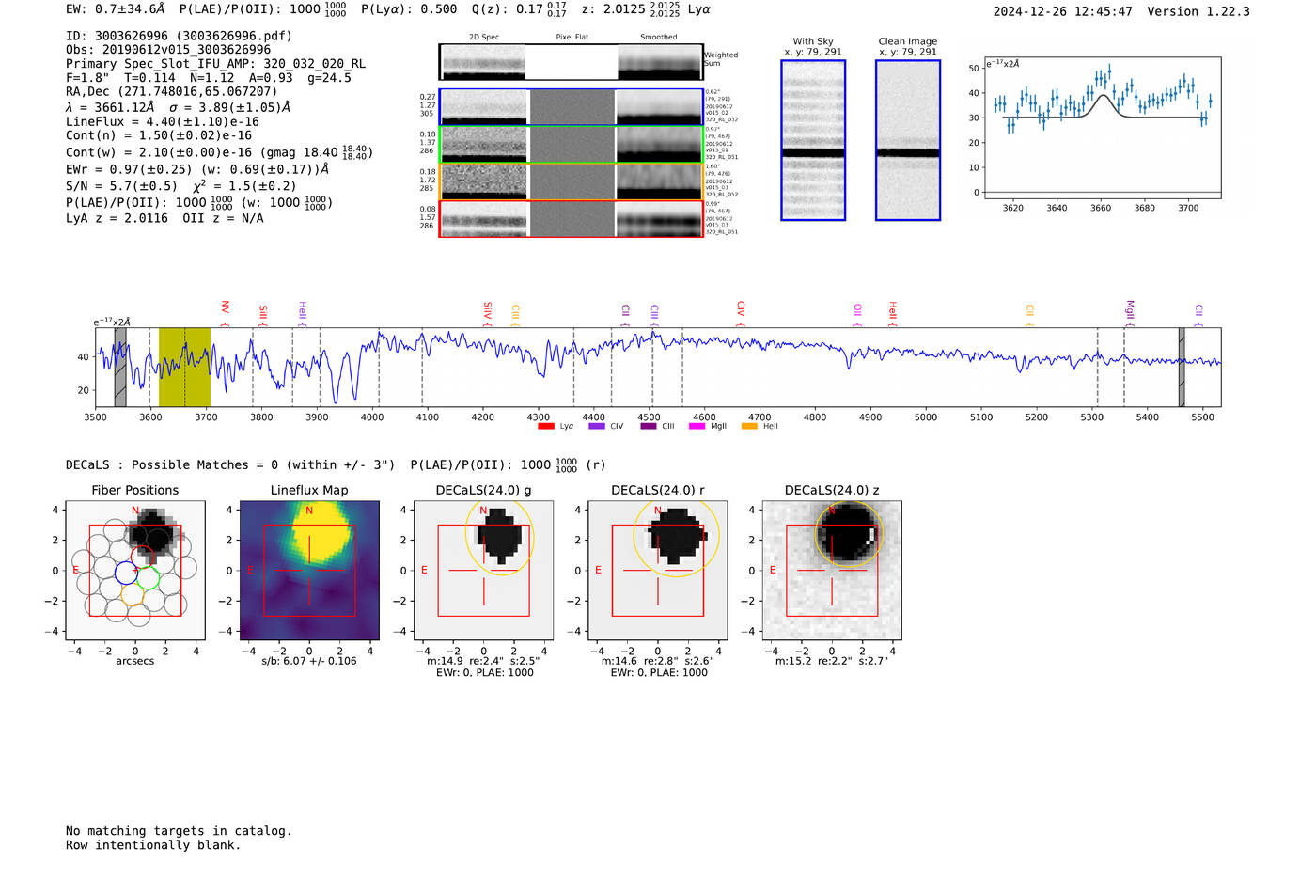1316x896 pixels.
Task: Click the MgII line label above spectrum
Action: [1130, 312]
